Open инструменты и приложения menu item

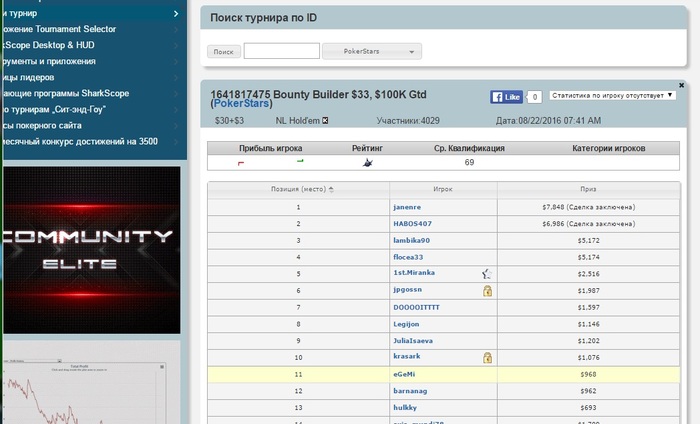(x=48, y=61)
